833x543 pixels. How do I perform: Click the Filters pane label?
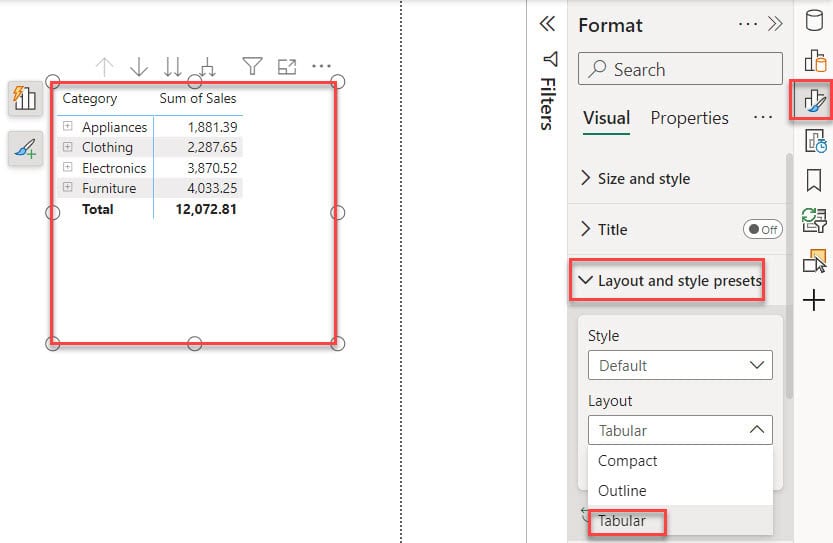tap(548, 104)
